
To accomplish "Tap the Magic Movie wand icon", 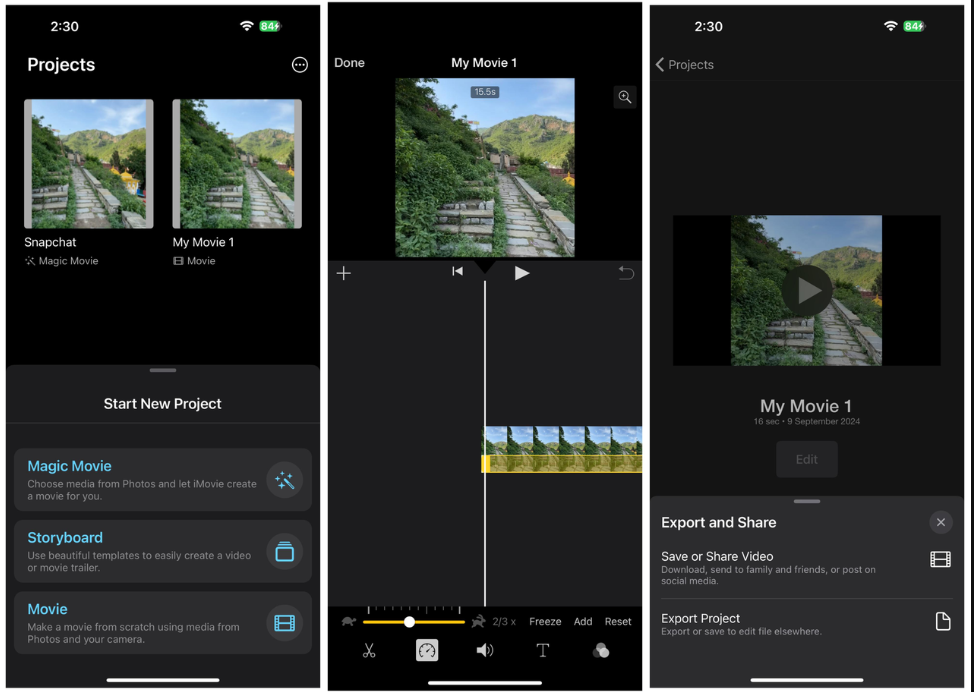I will 284,480.
